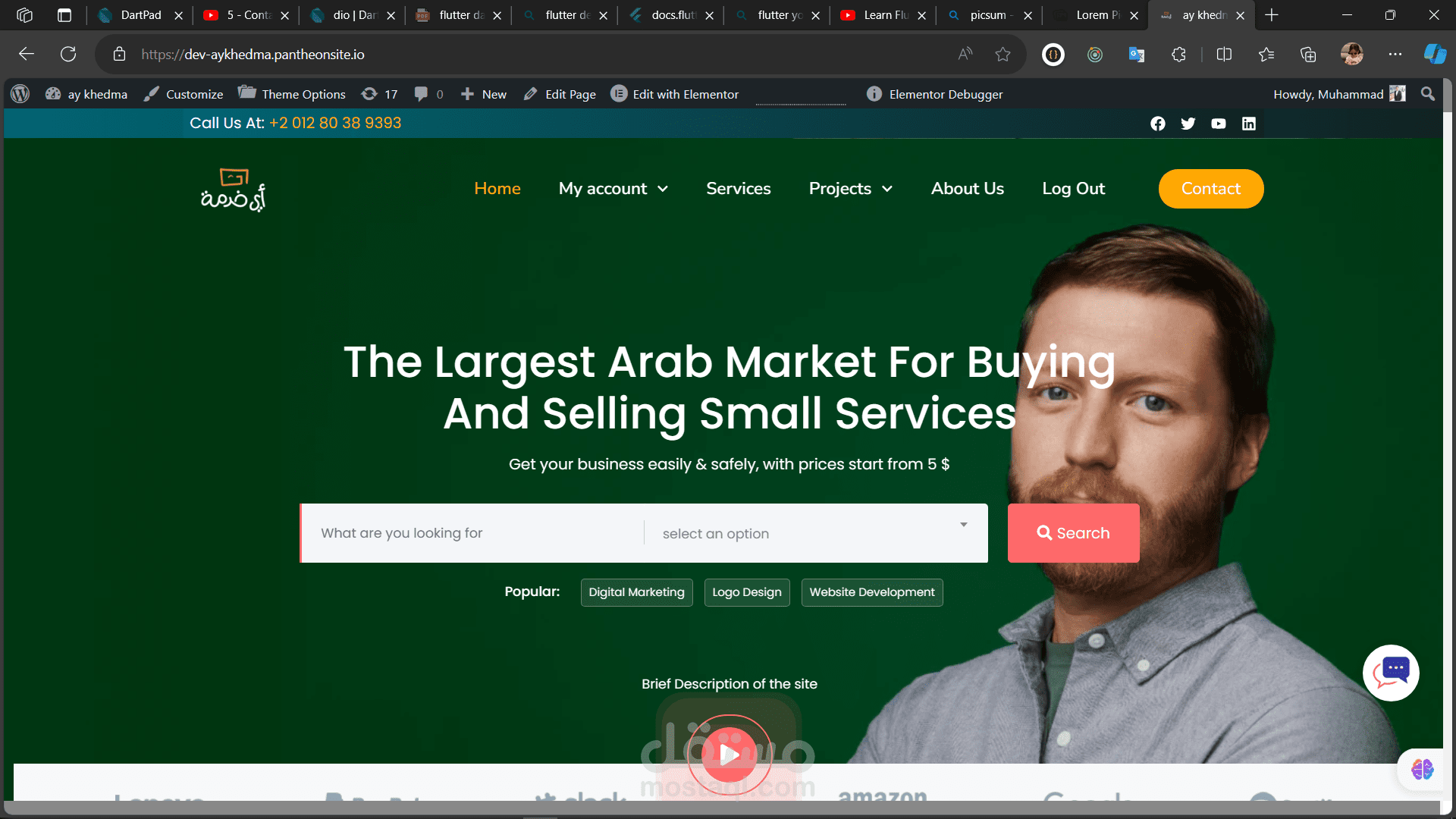Switch to the DartPad browser tab
Image resolution: width=1456 pixels, height=819 pixels.
(x=140, y=15)
